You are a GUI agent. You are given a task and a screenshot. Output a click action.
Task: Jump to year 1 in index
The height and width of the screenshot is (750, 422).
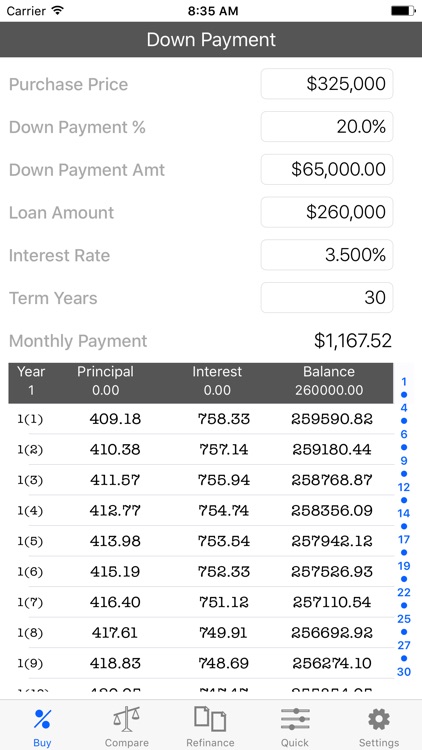pos(404,382)
